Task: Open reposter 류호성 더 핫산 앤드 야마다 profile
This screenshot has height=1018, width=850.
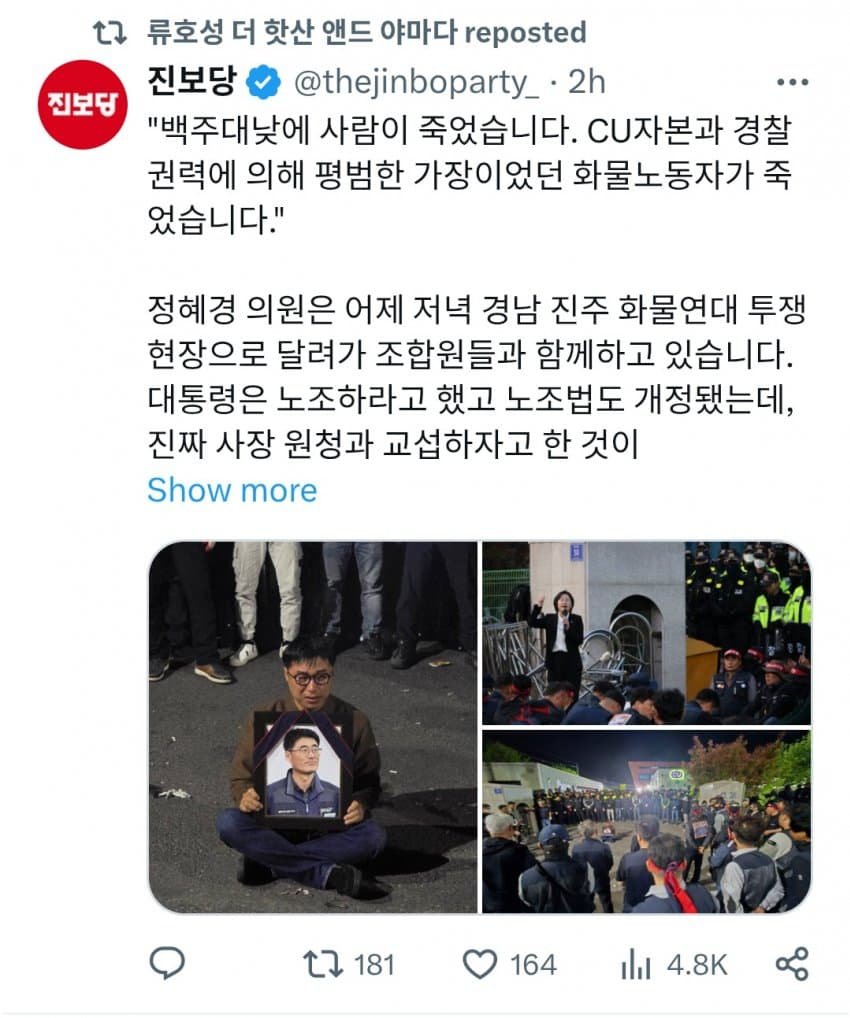Action: tap(303, 32)
